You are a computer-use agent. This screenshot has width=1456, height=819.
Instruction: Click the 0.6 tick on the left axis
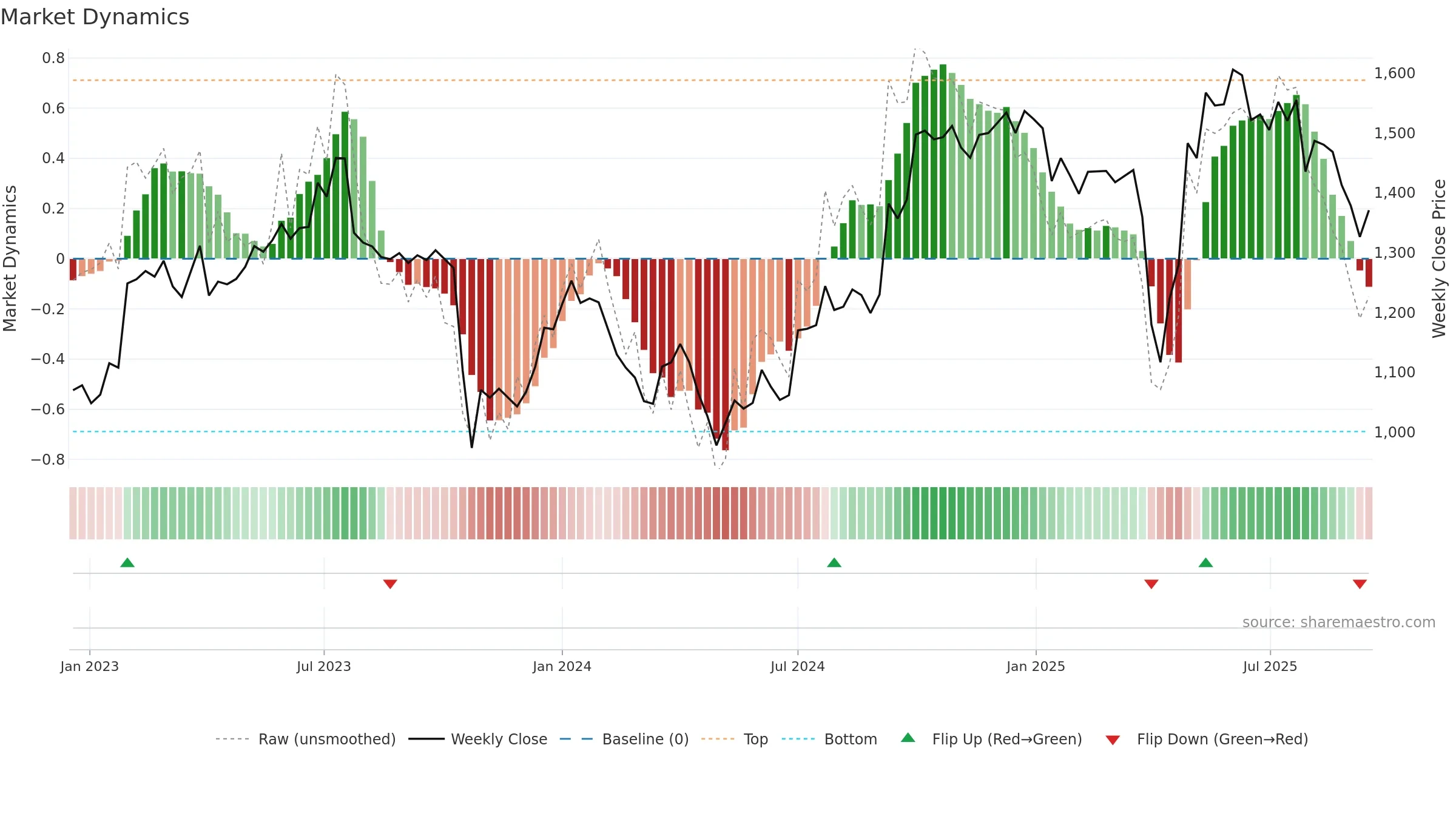(x=53, y=109)
